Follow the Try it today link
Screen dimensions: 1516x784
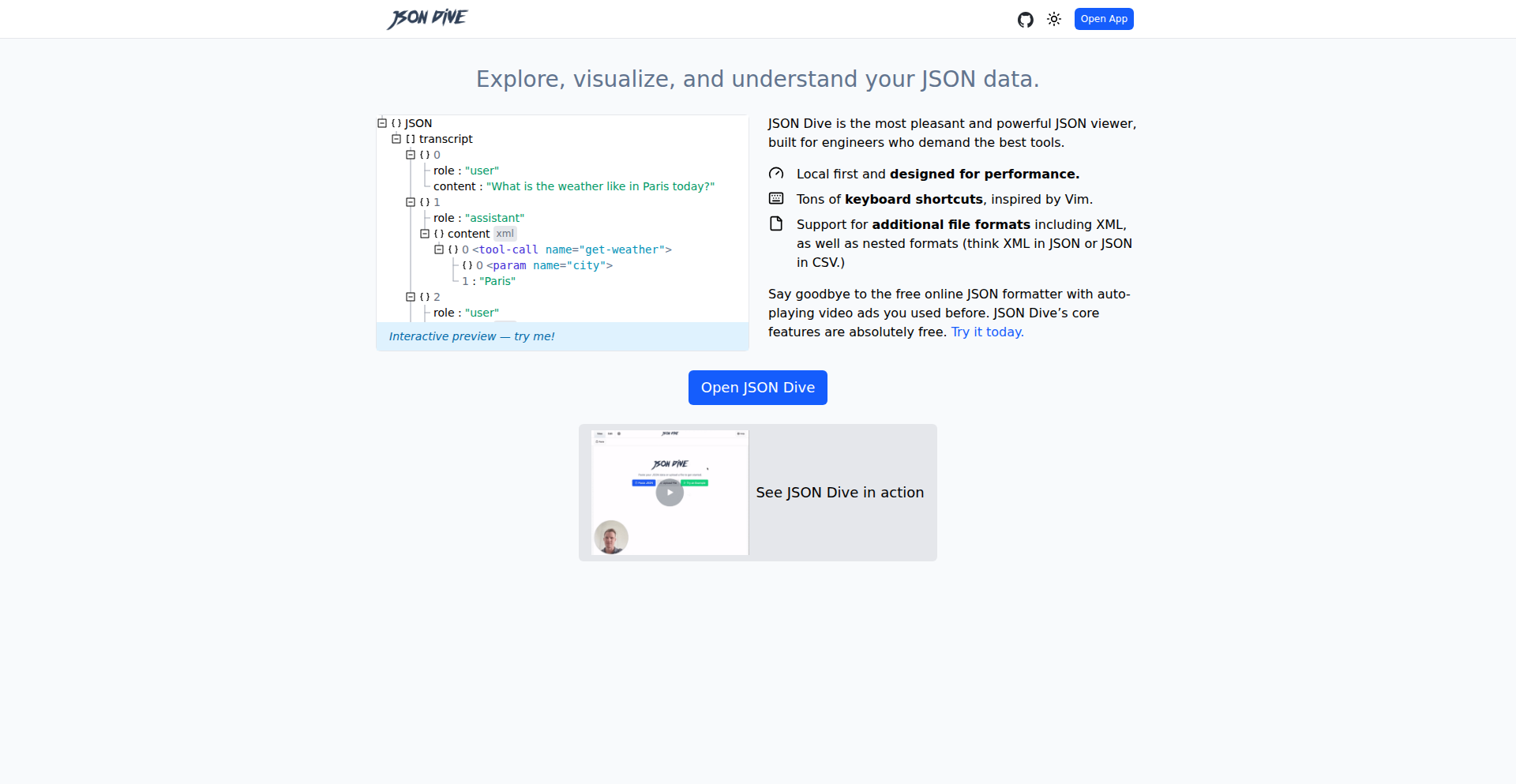coord(987,332)
